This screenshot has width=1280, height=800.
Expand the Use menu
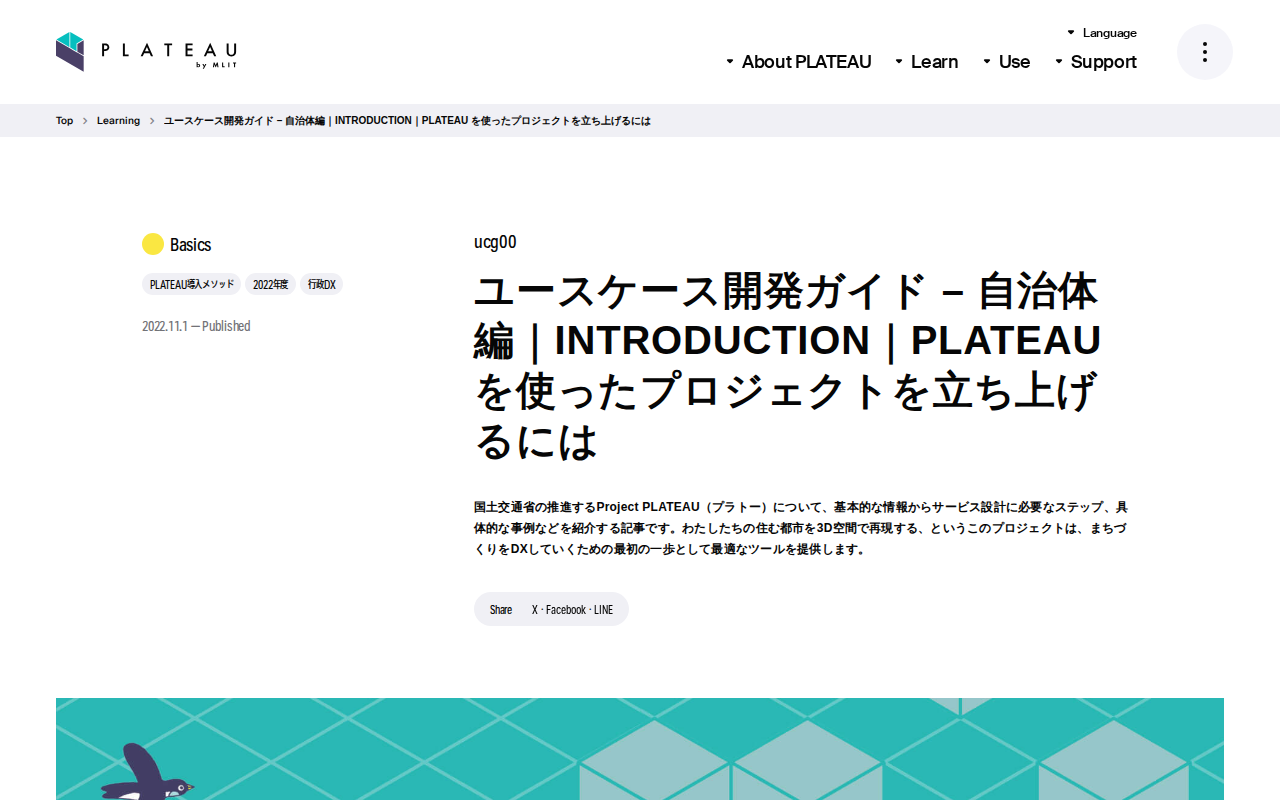coord(1007,62)
